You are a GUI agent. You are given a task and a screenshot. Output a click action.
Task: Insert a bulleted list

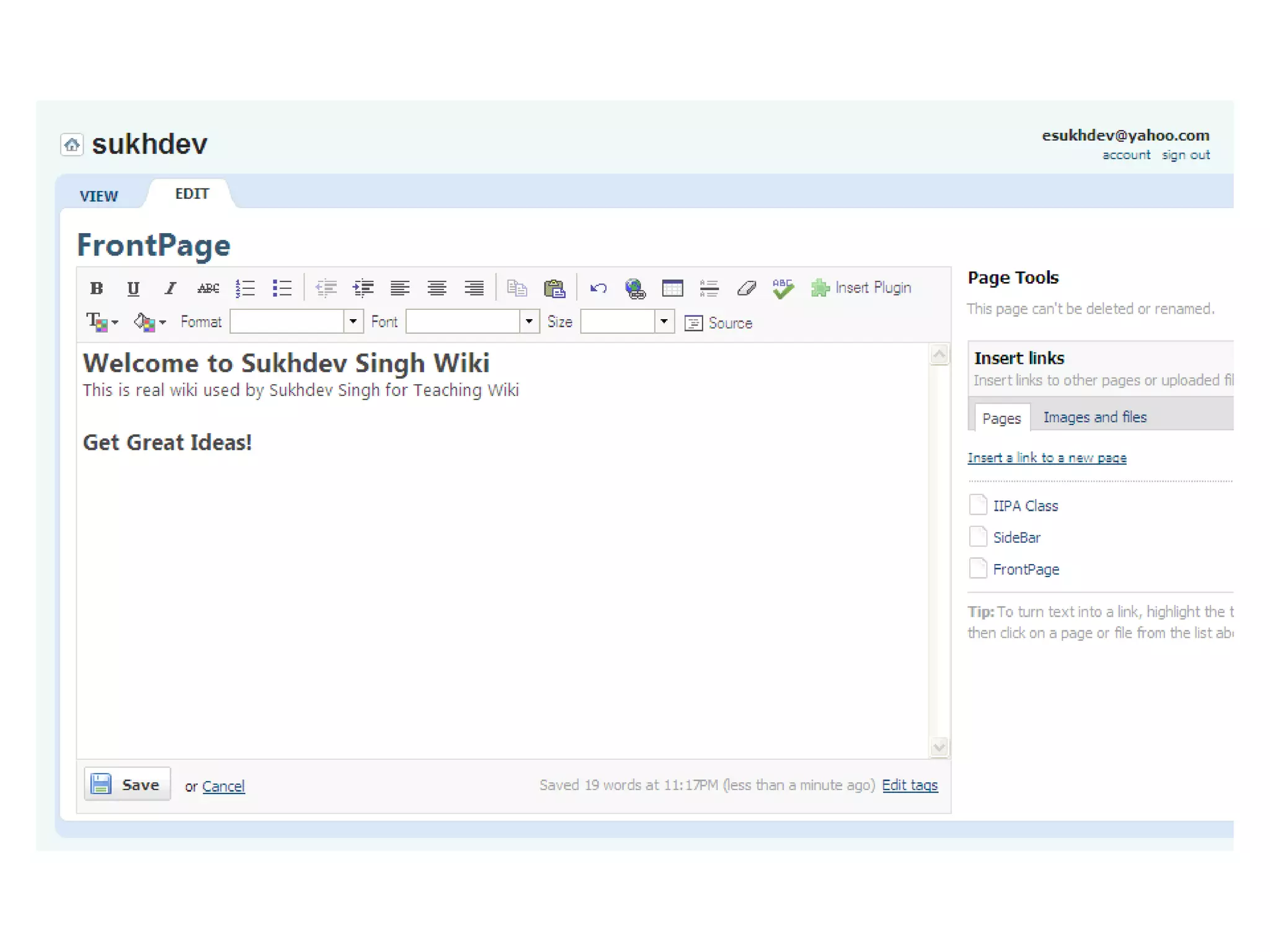(x=282, y=288)
